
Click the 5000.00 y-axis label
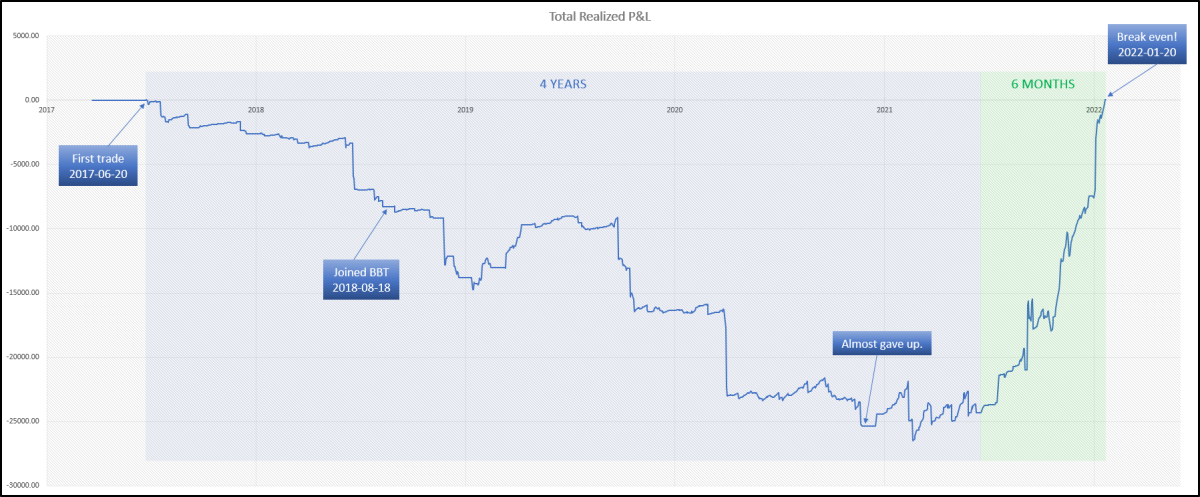coord(25,36)
